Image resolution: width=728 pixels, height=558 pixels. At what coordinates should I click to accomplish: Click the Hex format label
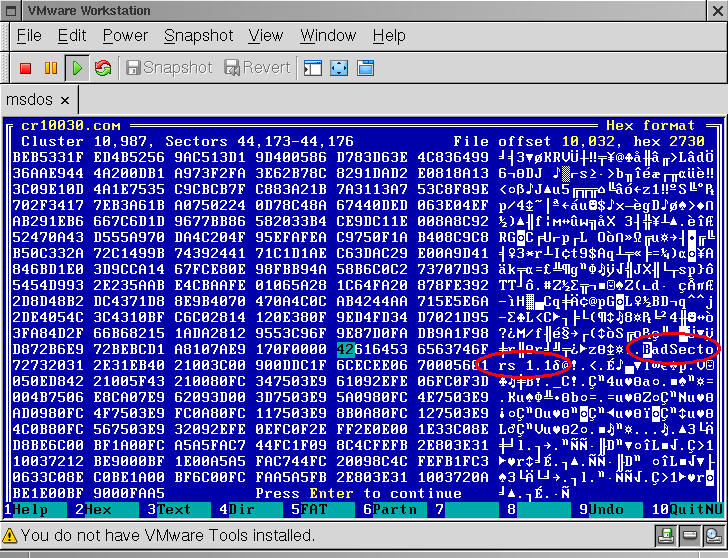[650, 126]
